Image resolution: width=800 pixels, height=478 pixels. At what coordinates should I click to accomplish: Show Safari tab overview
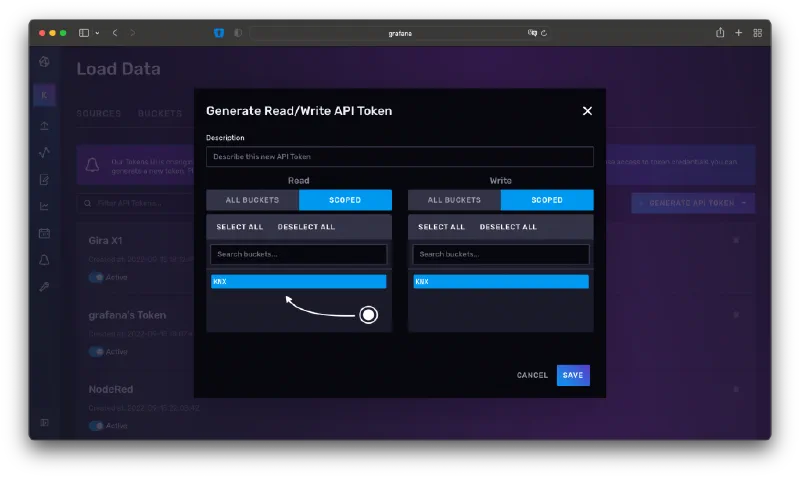[757, 33]
